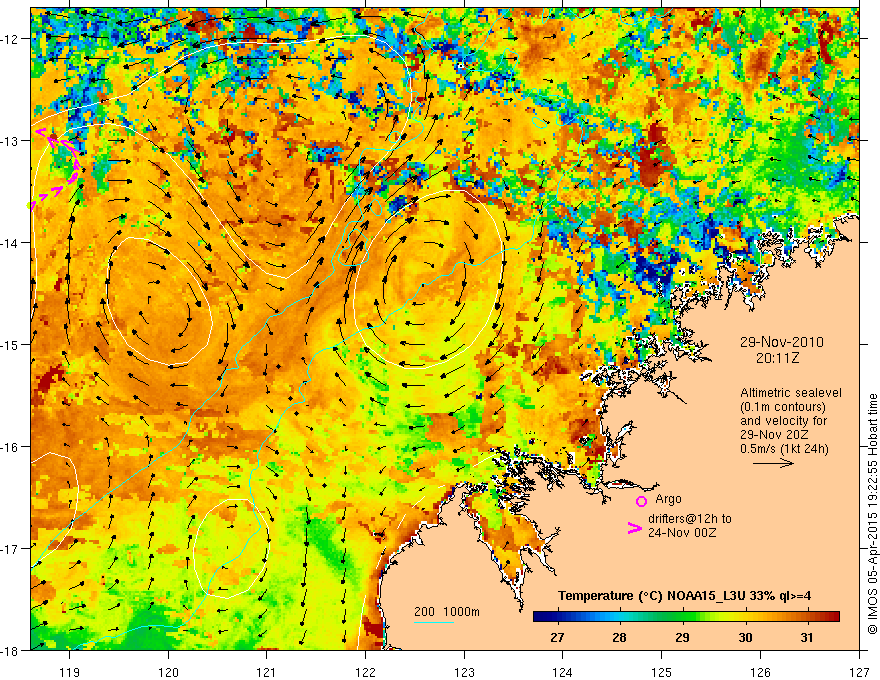This screenshot has height=680, width=880.
Task: Click the "Altimetric sealevel" legend text
Action: point(791,393)
